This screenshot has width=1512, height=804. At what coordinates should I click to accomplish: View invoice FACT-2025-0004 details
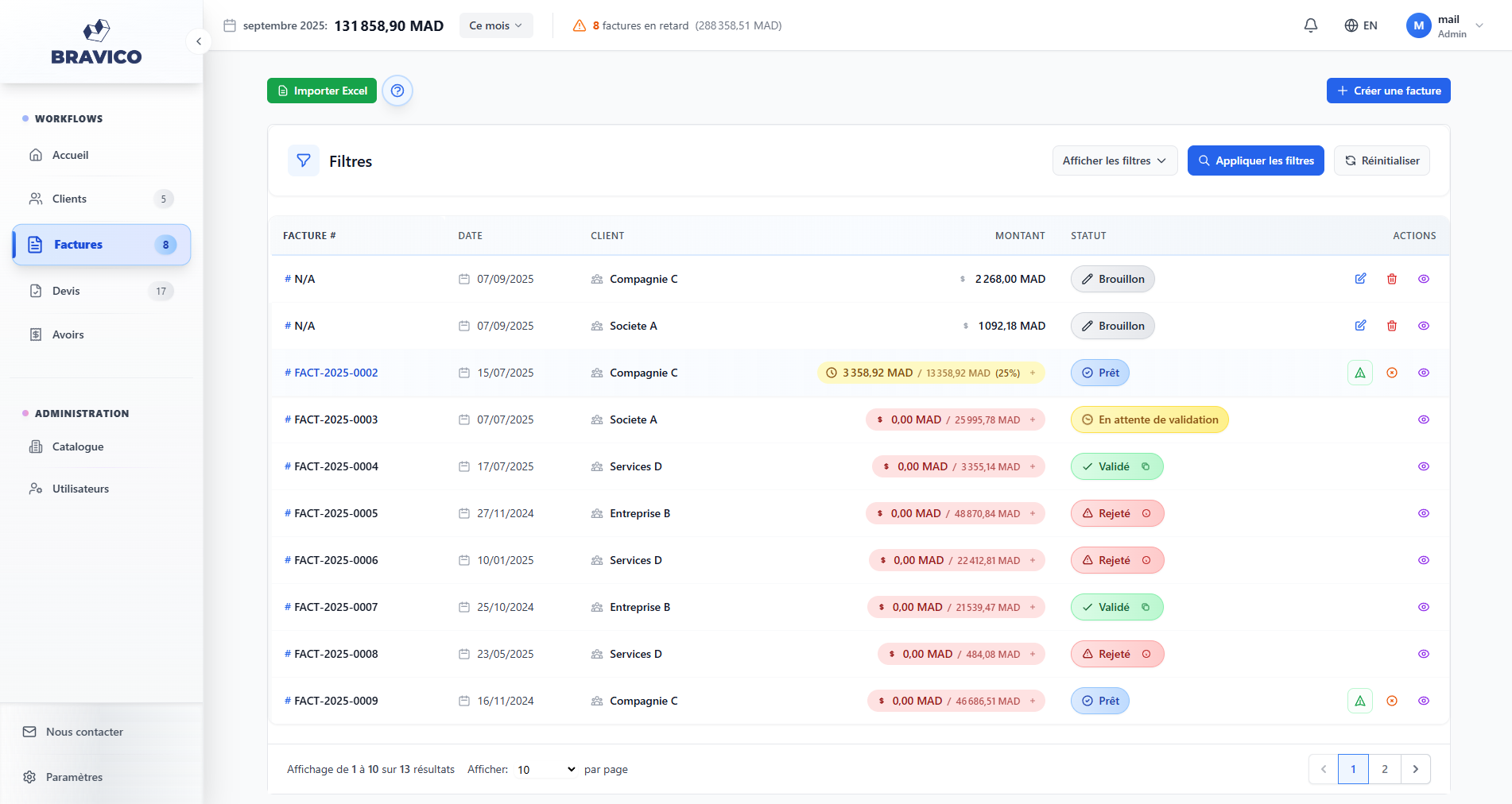(x=1424, y=466)
